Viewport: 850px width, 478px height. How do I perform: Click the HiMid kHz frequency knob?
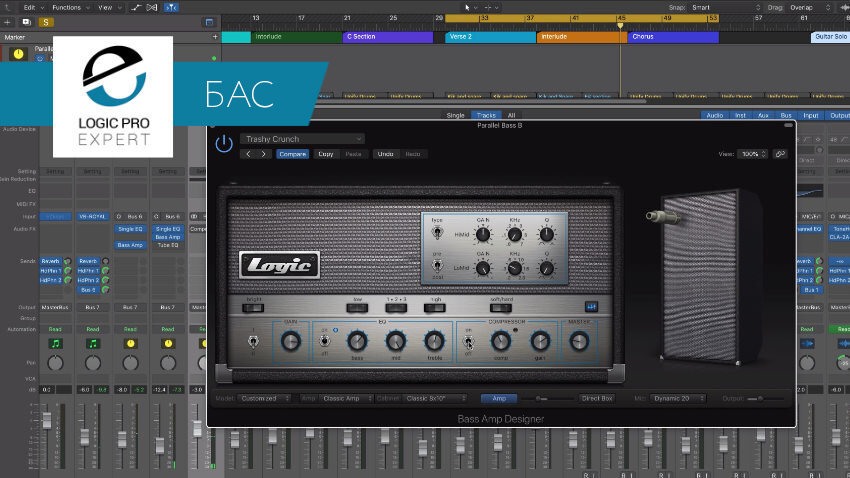point(514,235)
